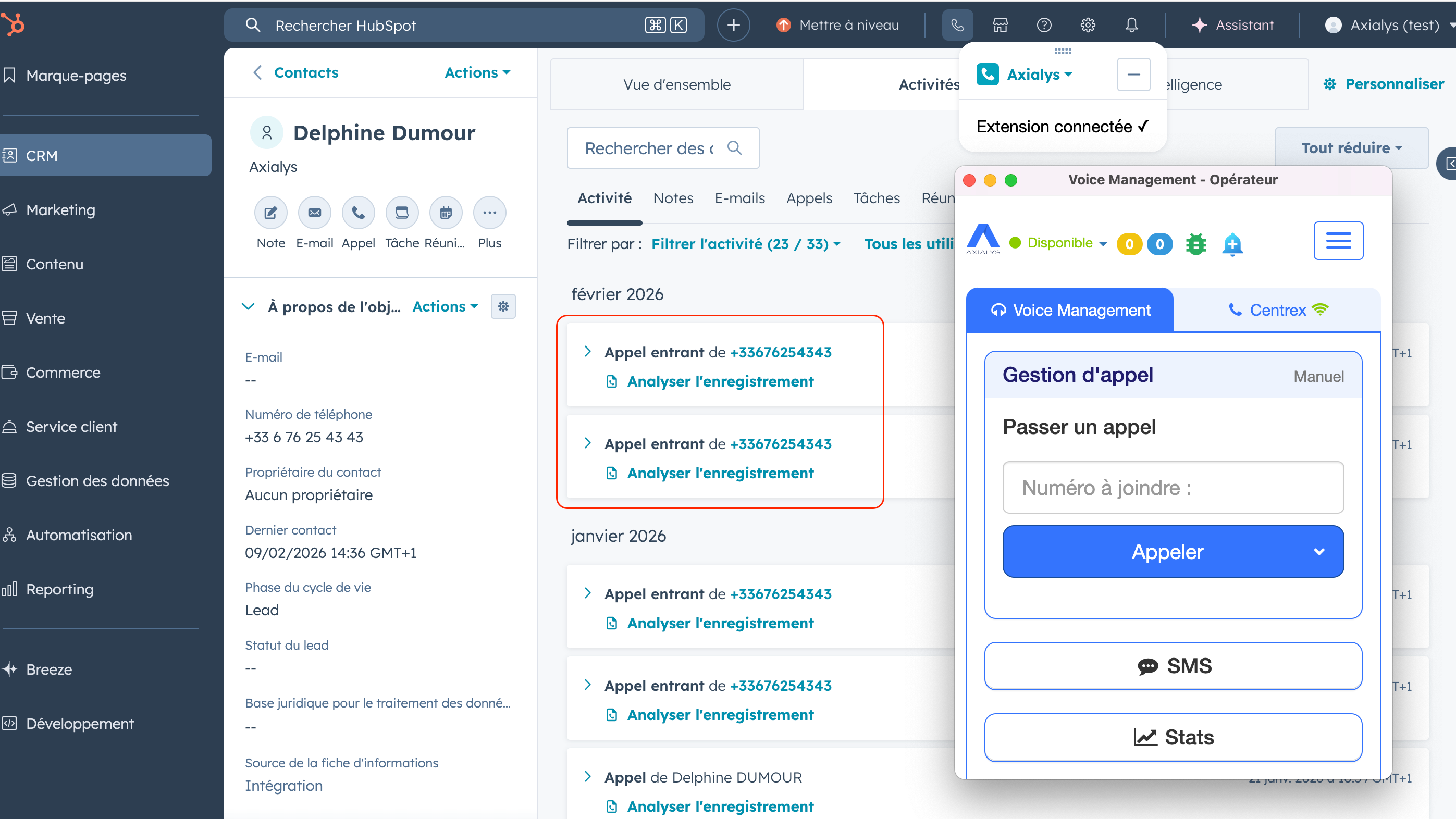Click Analyser l'enregistrement on the top call
Screen dimensions: 1456x819
pyautogui.click(x=720, y=381)
